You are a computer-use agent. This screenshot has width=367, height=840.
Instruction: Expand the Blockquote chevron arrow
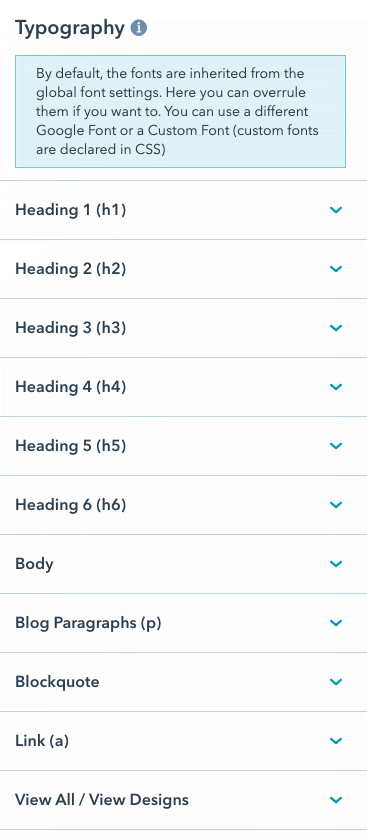tap(336, 682)
